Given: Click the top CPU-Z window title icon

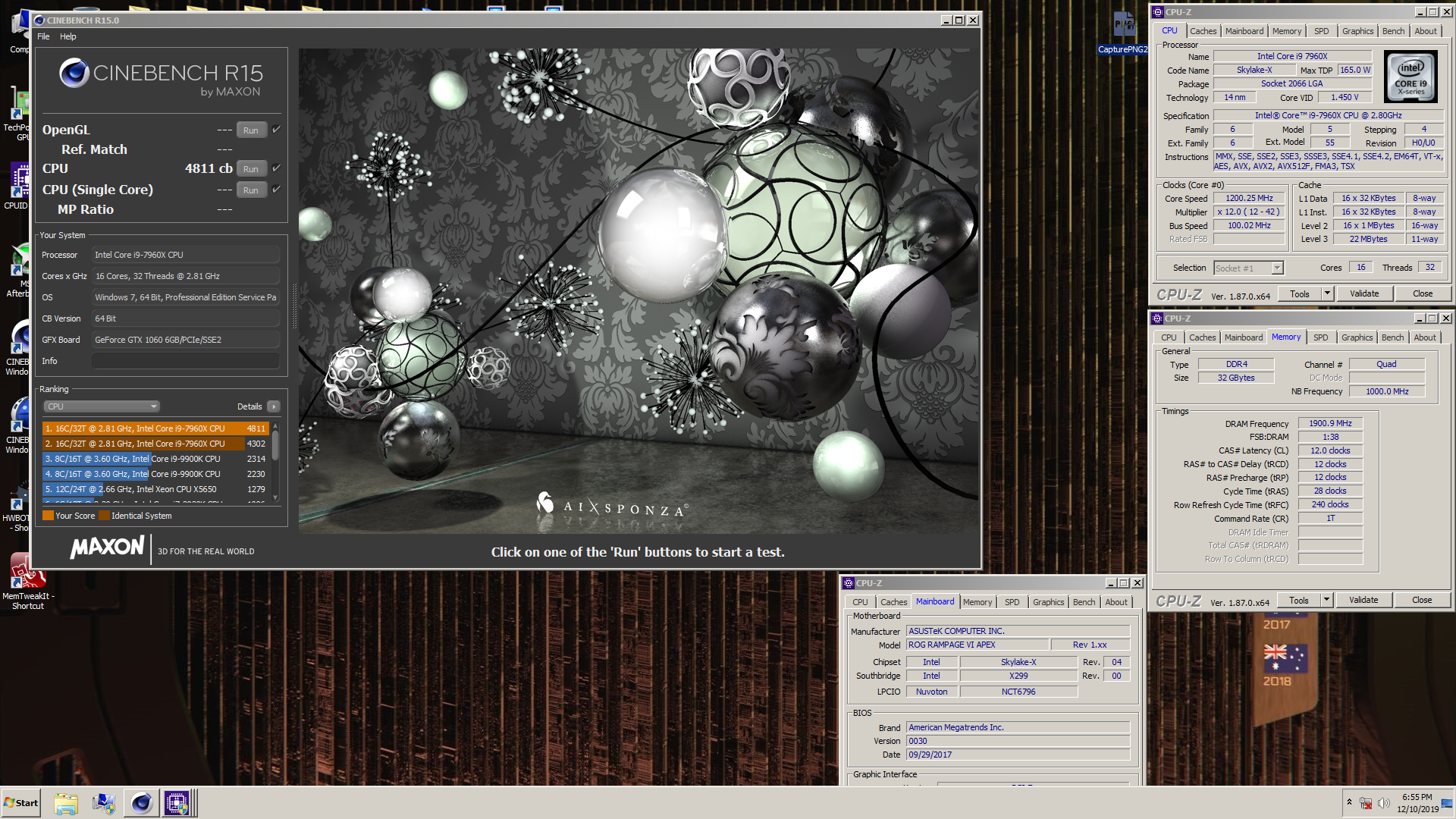Looking at the screenshot, I should coord(1157,12).
